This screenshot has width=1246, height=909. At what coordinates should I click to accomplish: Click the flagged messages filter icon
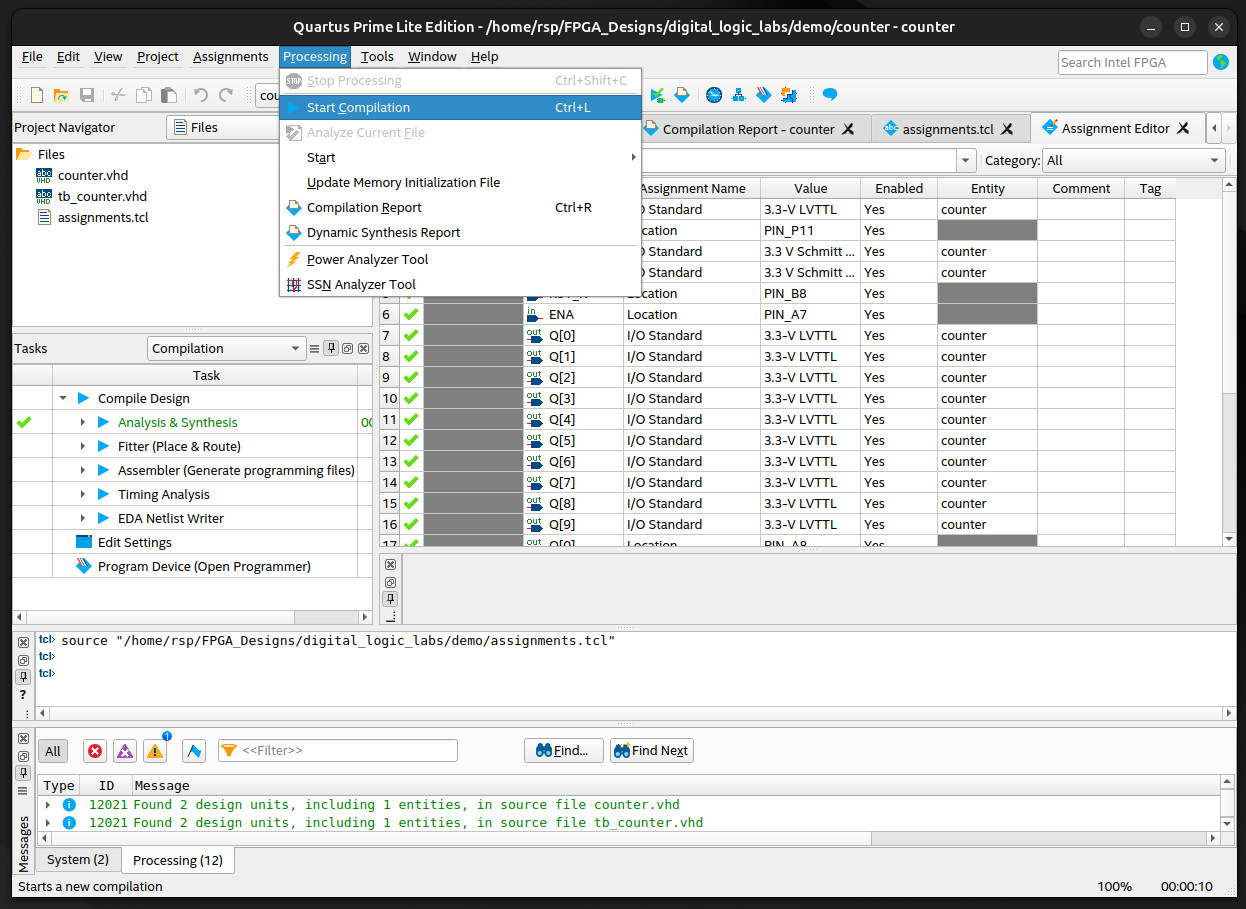pos(194,751)
